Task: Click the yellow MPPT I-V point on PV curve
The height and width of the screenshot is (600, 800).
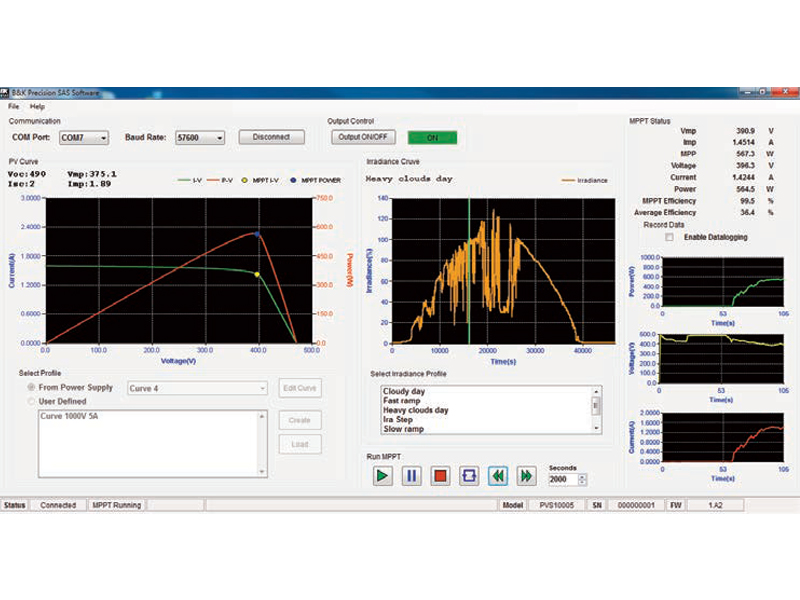Action: [257, 274]
